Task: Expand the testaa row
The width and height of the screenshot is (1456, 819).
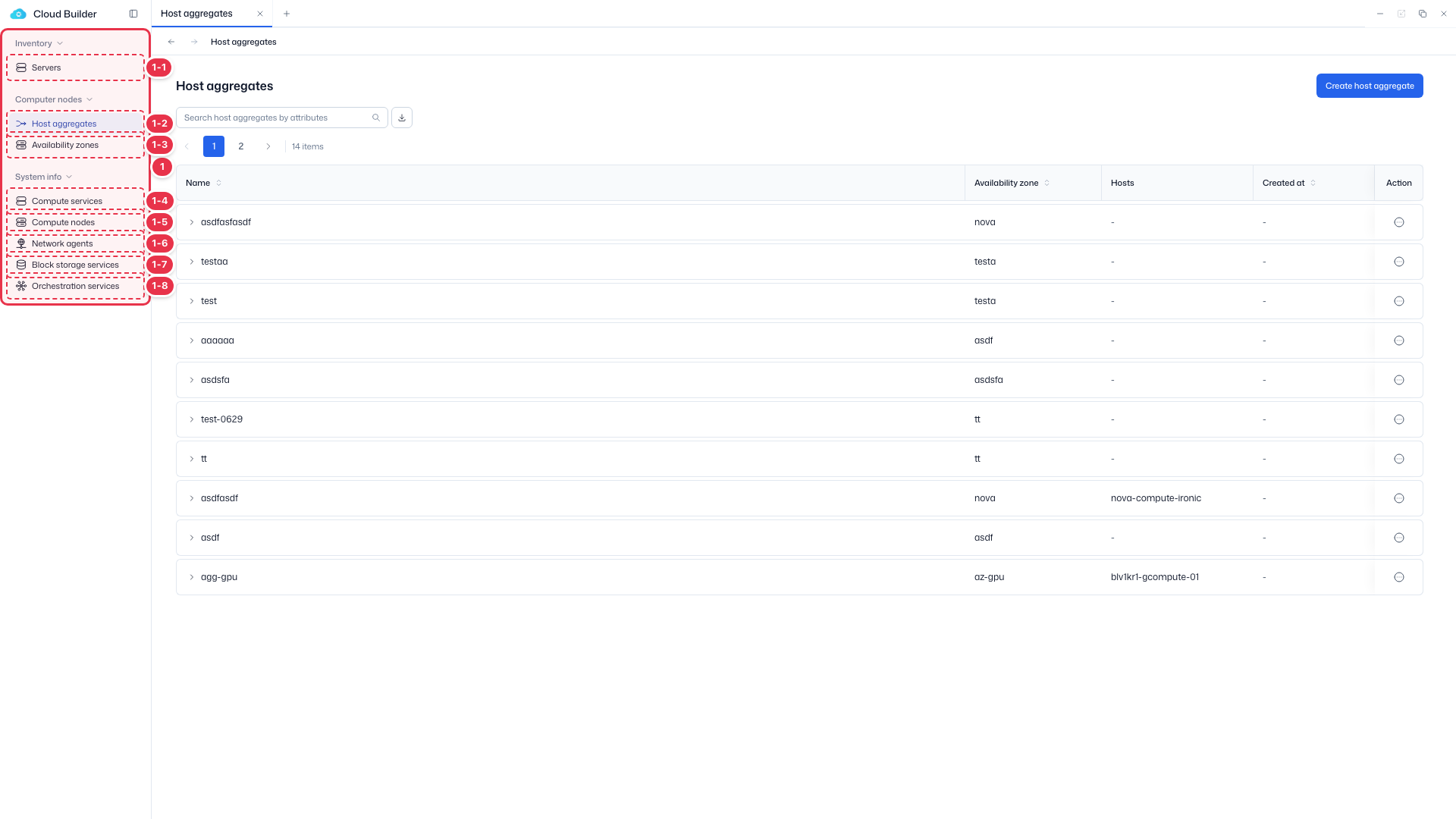Action: click(x=192, y=262)
